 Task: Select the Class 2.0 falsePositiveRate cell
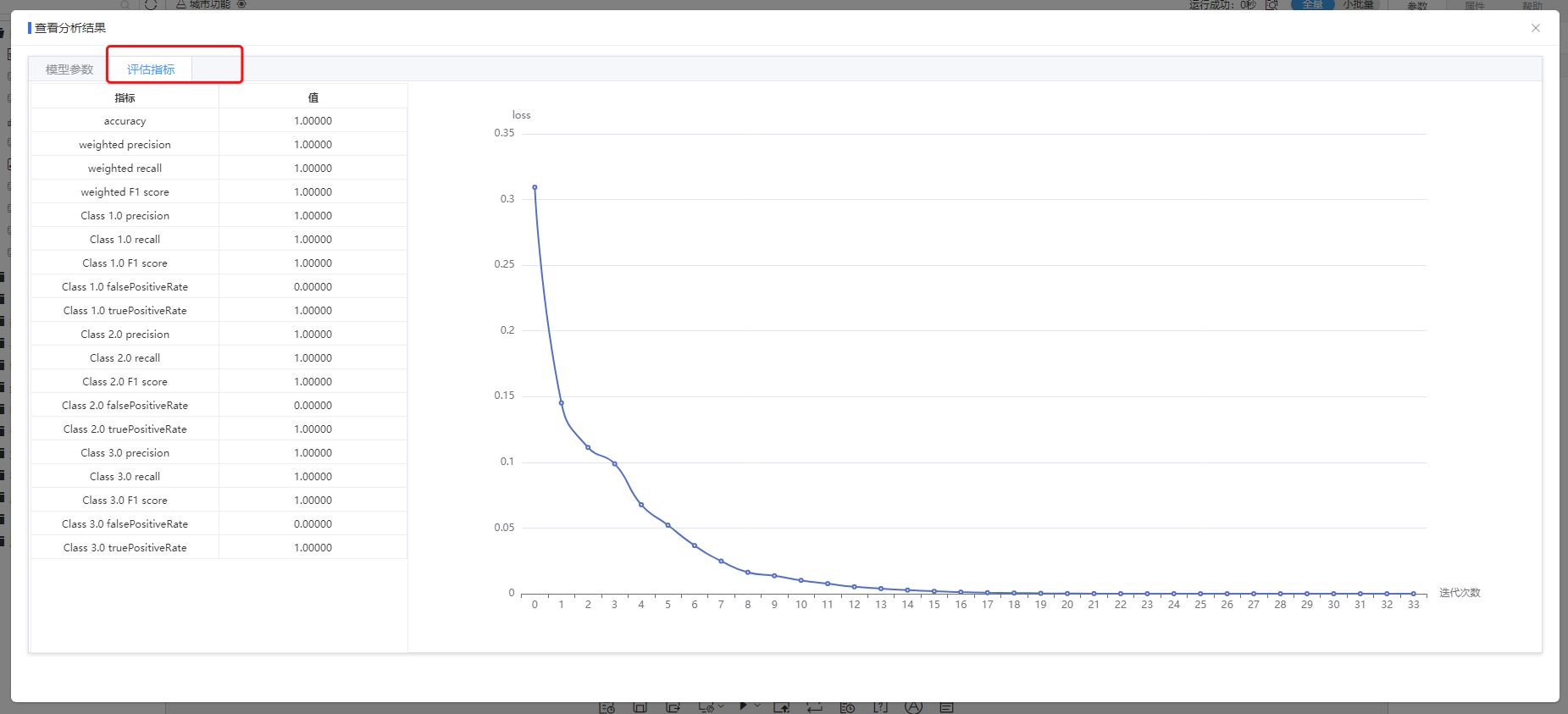coord(125,406)
